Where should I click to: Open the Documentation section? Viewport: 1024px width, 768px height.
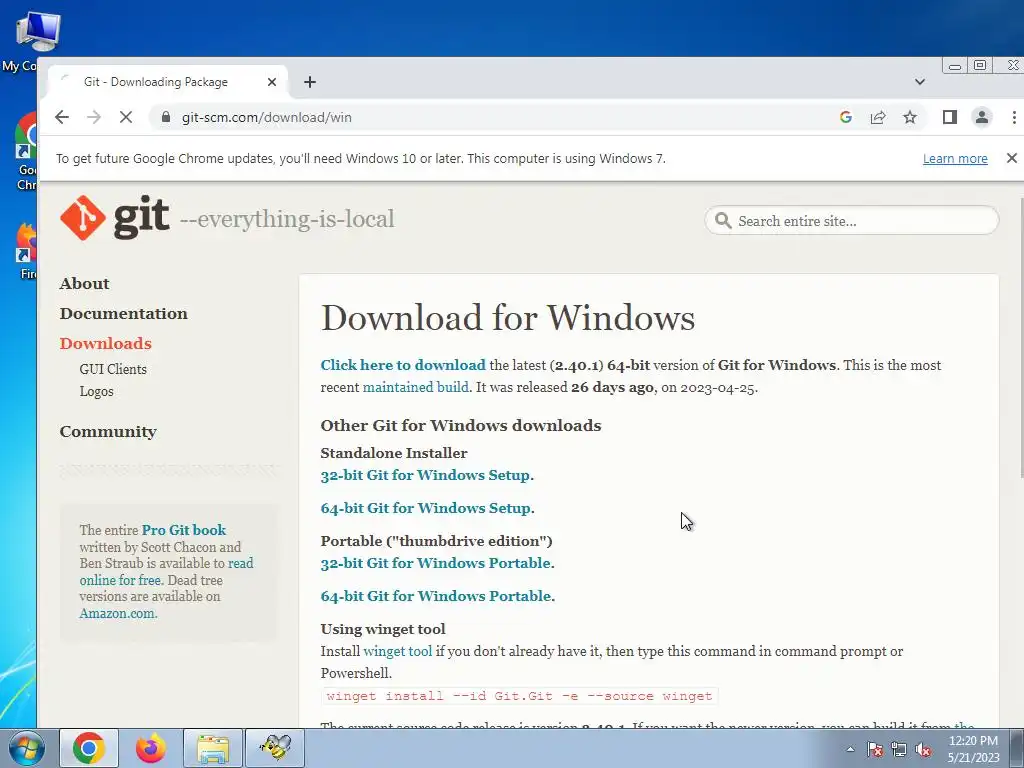[x=123, y=313]
